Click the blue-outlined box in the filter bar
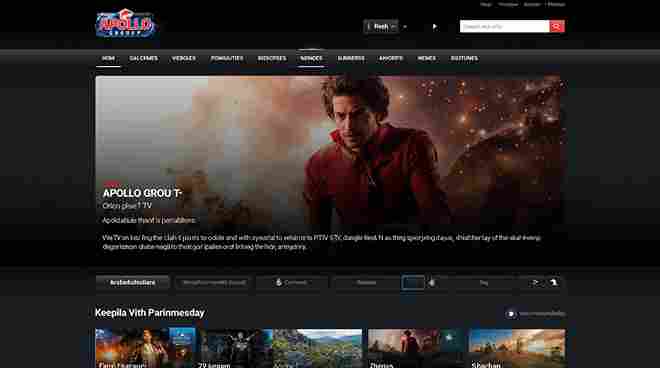660x368 pixels. point(413,283)
